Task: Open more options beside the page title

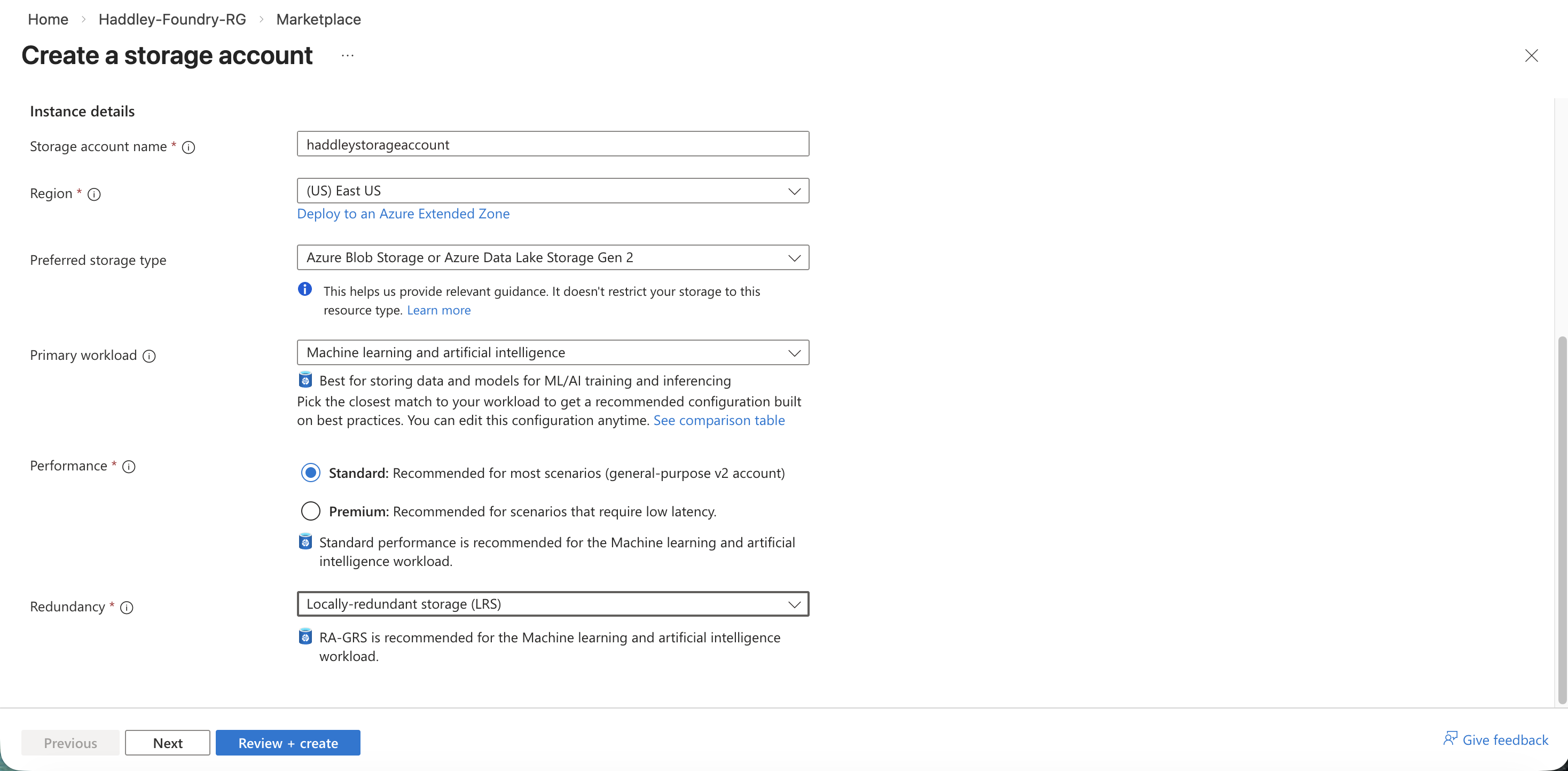Action: (348, 56)
